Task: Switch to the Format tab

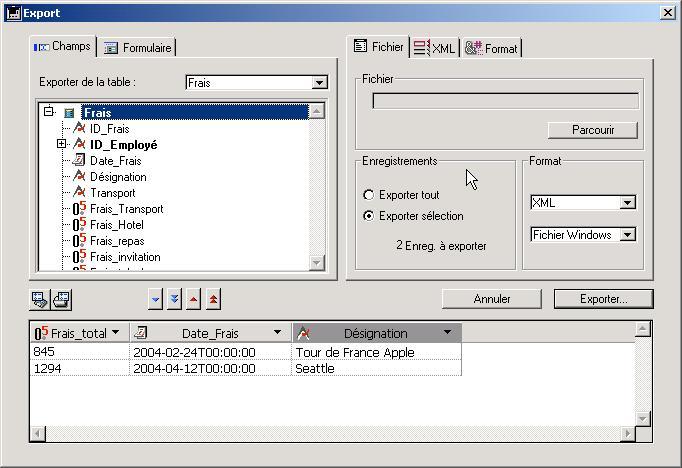Action: click(x=491, y=48)
